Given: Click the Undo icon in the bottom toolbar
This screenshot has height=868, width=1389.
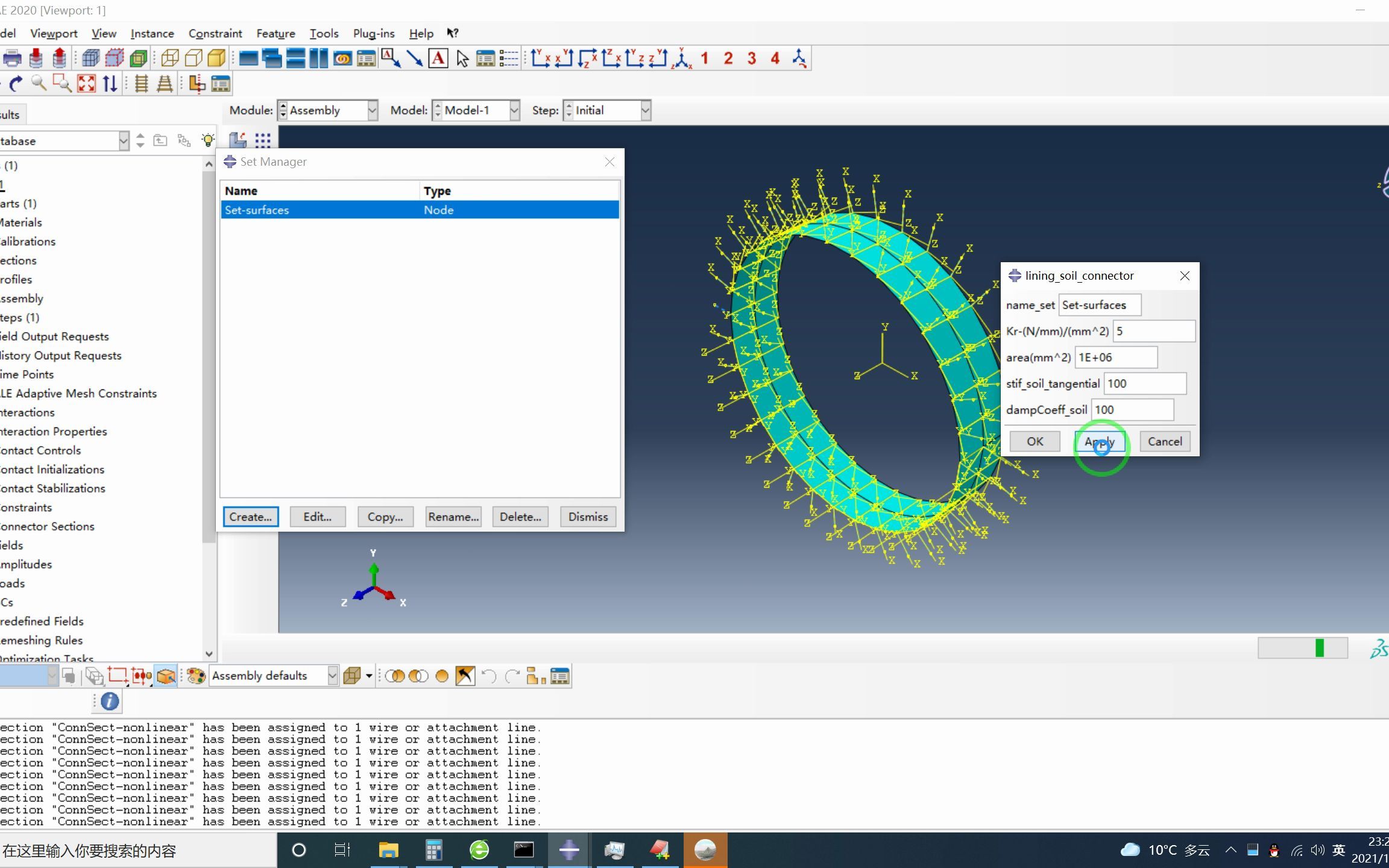Looking at the screenshot, I should (488, 676).
